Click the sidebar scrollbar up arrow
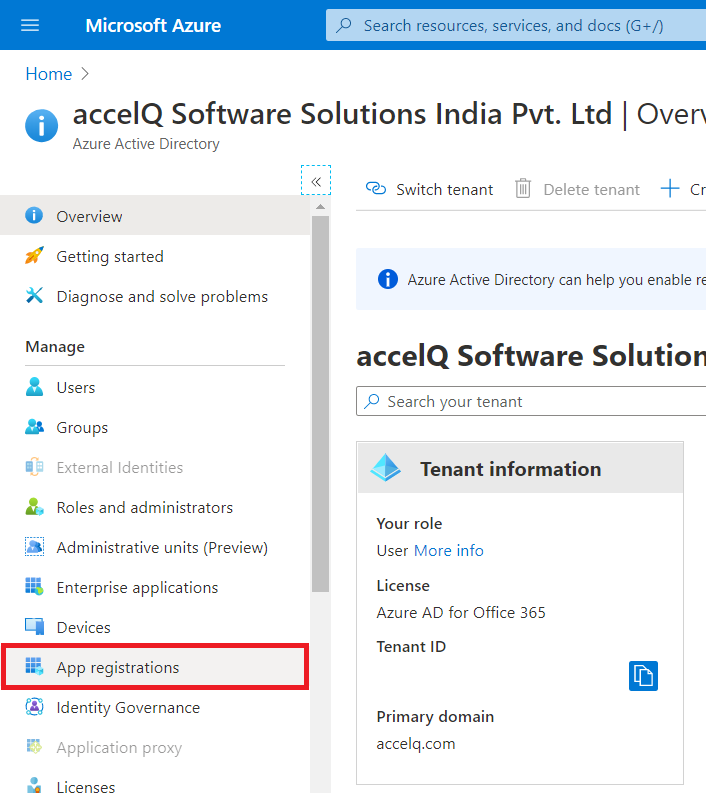Screen dimensions: 706x793 coord(320,207)
